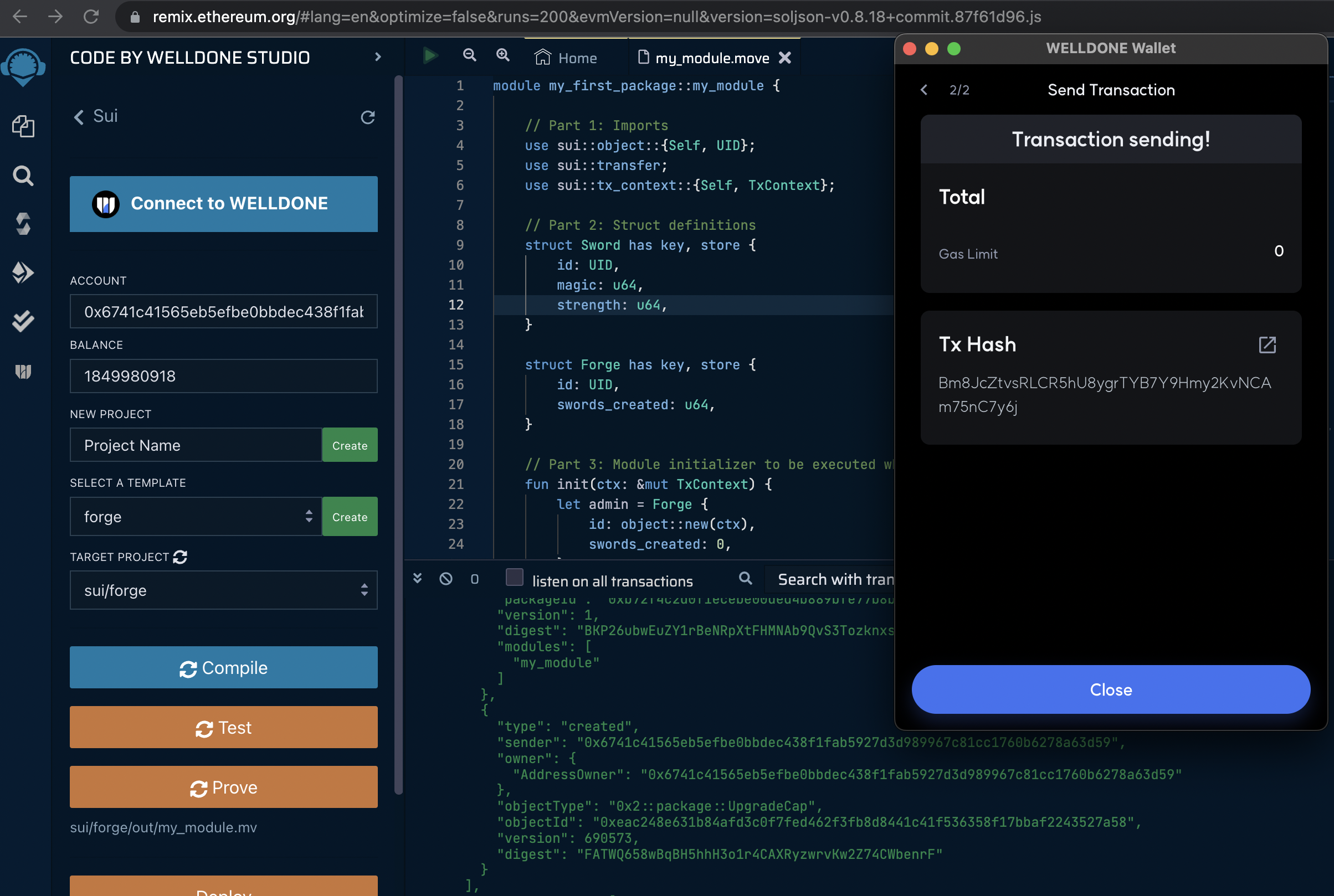
Task: Open the Deploy & run sidebar icon
Action: pos(23,272)
